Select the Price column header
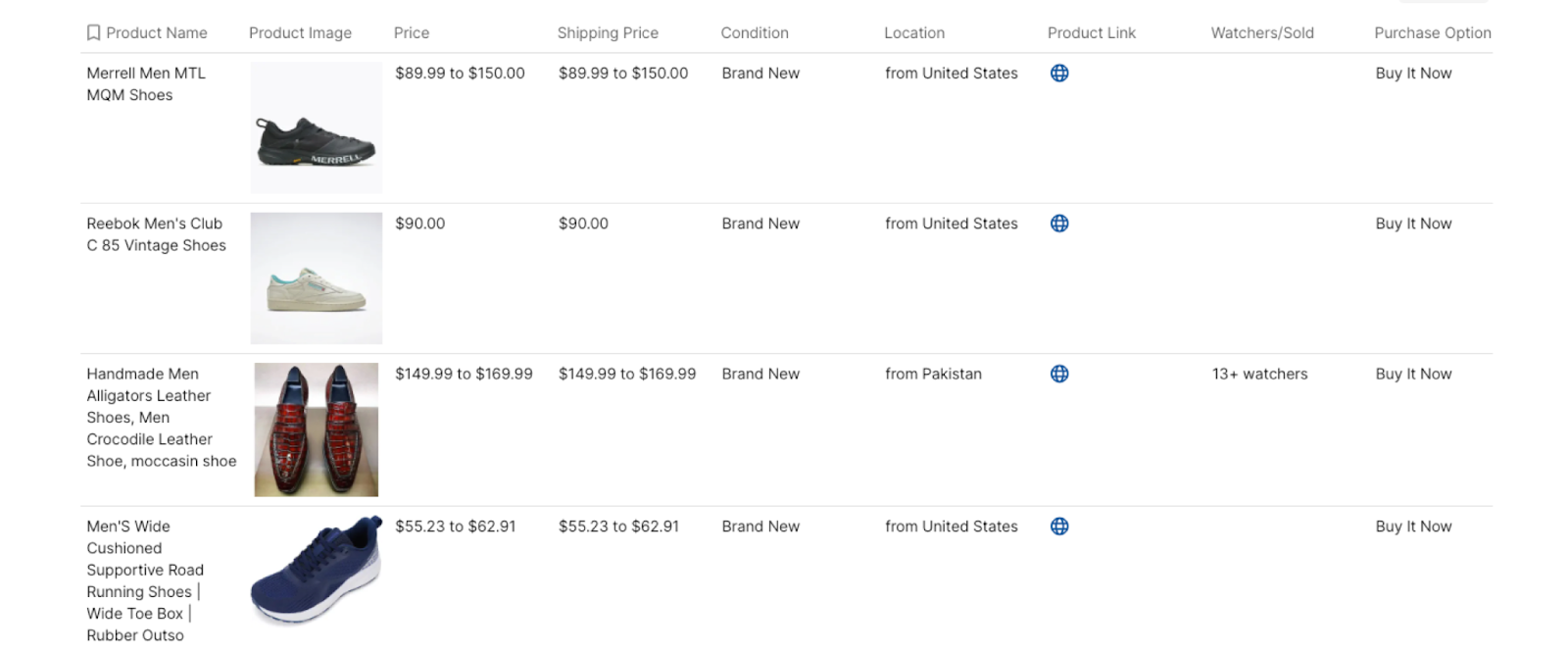 pos(412,33)
